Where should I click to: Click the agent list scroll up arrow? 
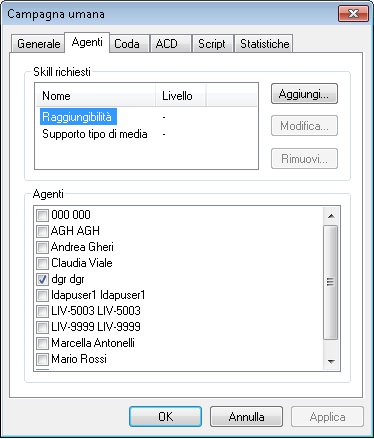[331, 216]
